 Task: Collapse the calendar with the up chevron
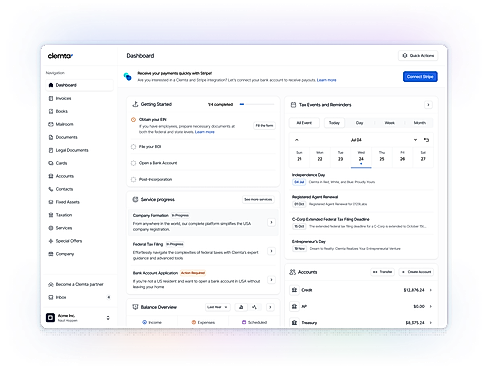click(x=297, y=140)
